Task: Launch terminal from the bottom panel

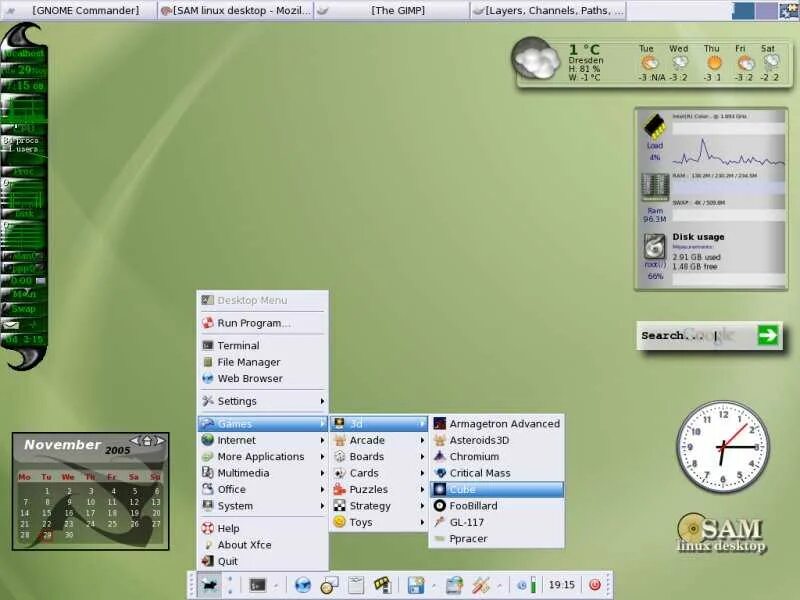Action: 258,585
